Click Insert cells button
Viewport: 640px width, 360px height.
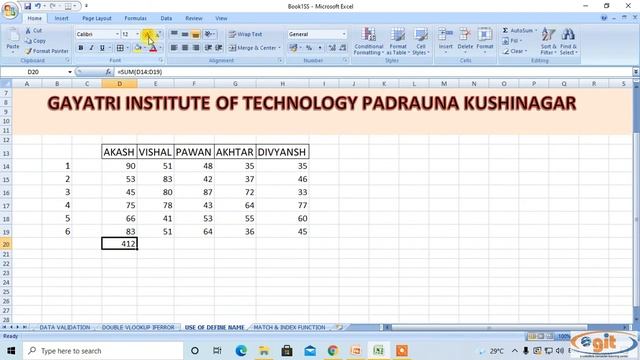coord(445,40)
